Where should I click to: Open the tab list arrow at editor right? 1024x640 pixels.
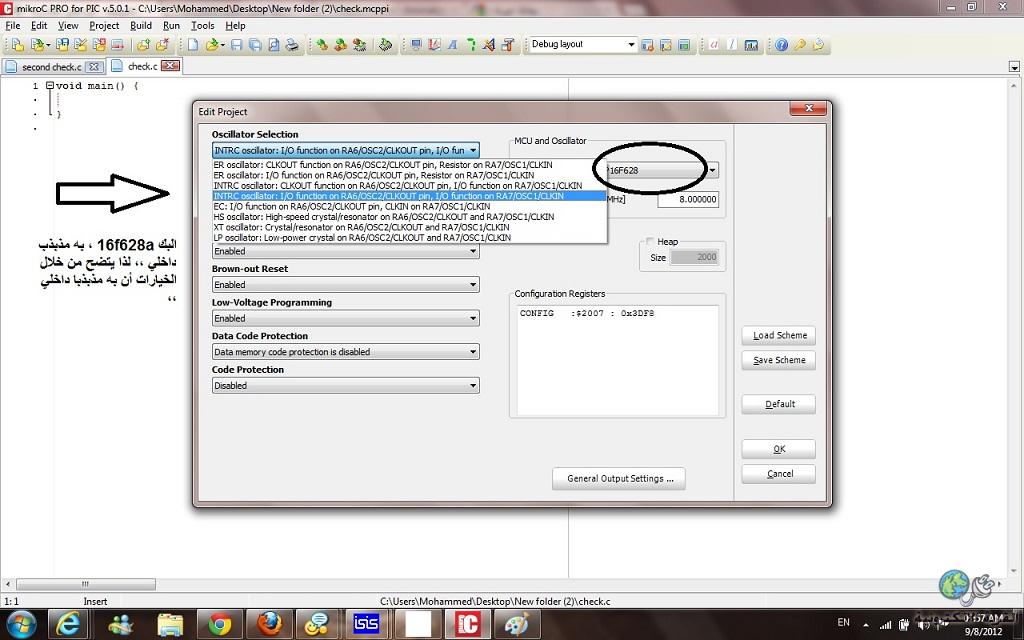[x=1014, y=67]
